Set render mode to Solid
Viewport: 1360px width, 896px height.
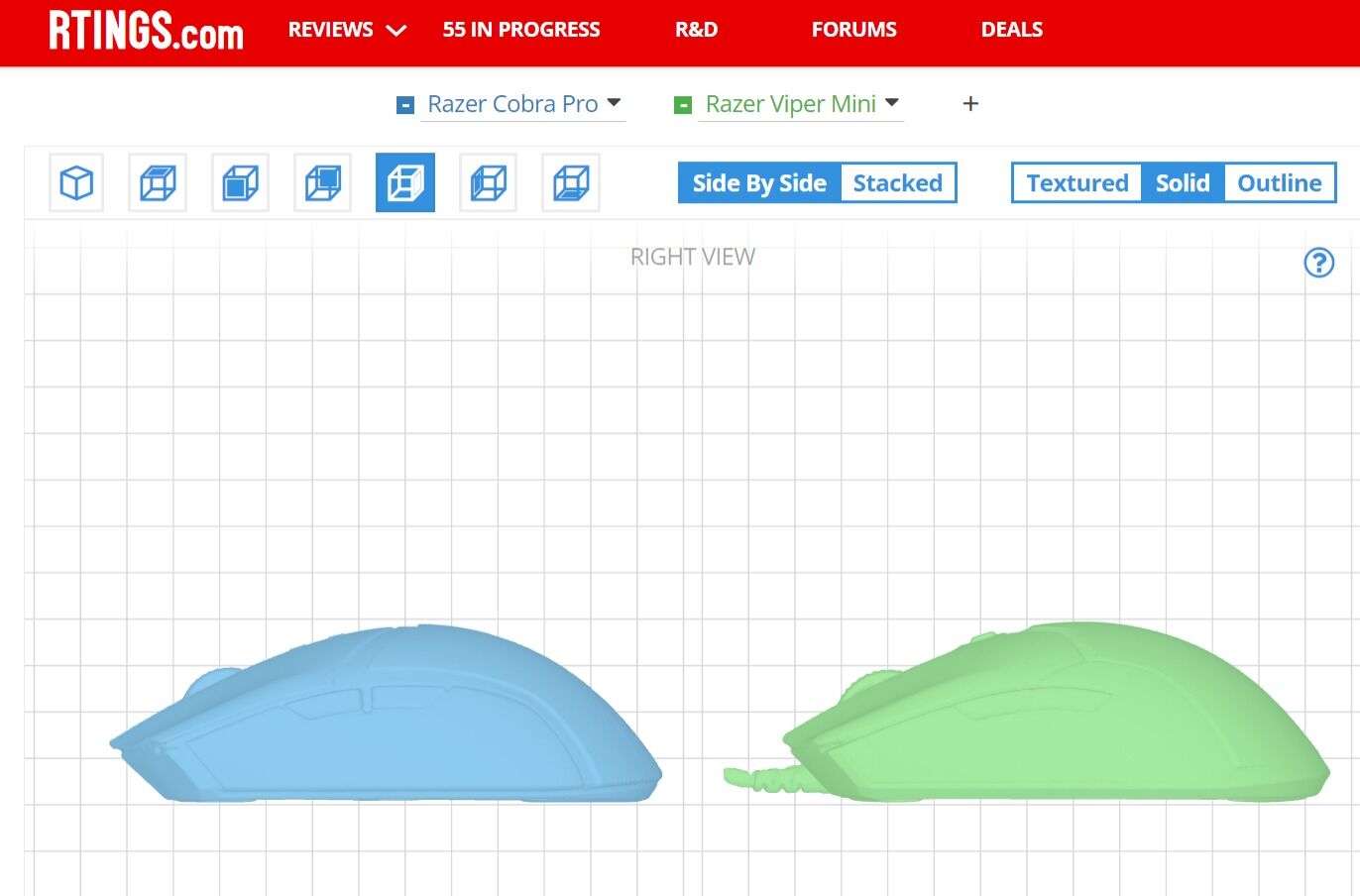pos(1183,183)
